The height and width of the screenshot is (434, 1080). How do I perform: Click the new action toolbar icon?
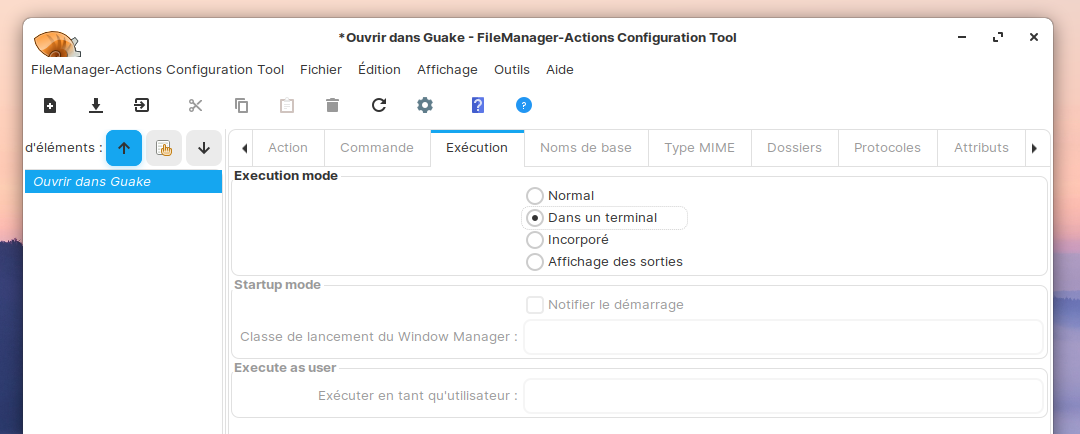click(x=50, y=105)
